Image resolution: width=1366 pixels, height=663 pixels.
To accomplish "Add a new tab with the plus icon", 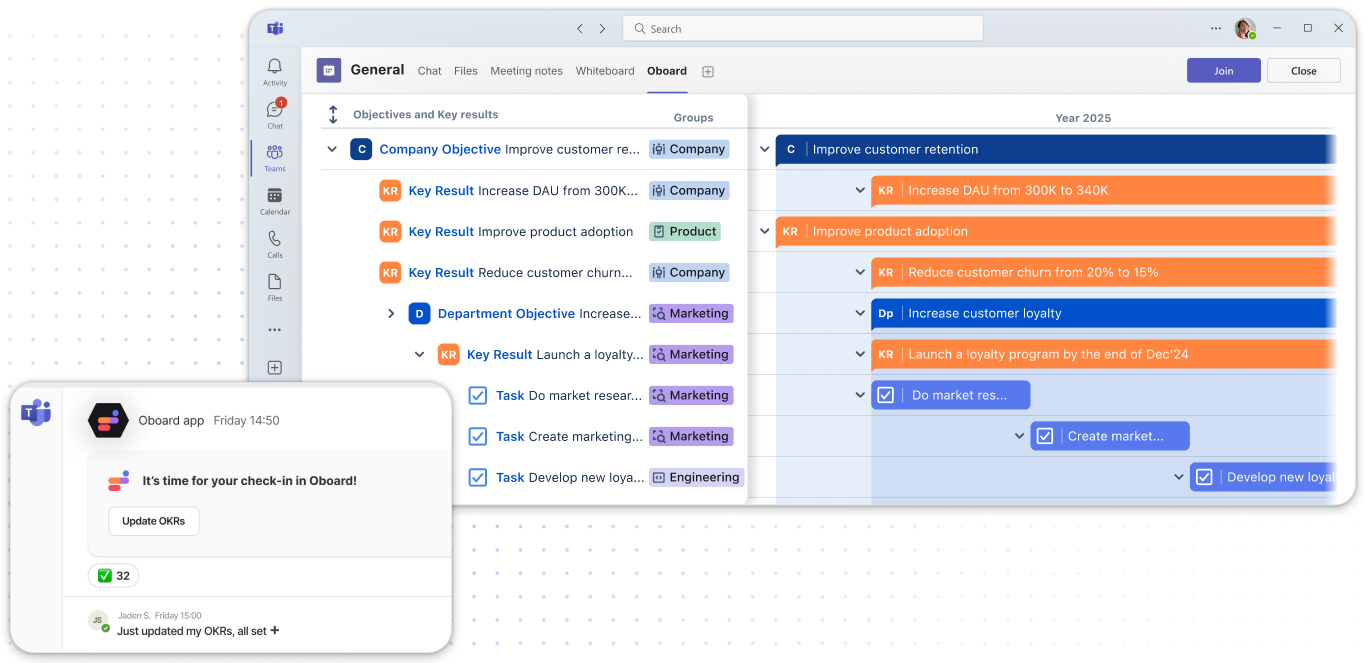I will (x=708, y=71).
